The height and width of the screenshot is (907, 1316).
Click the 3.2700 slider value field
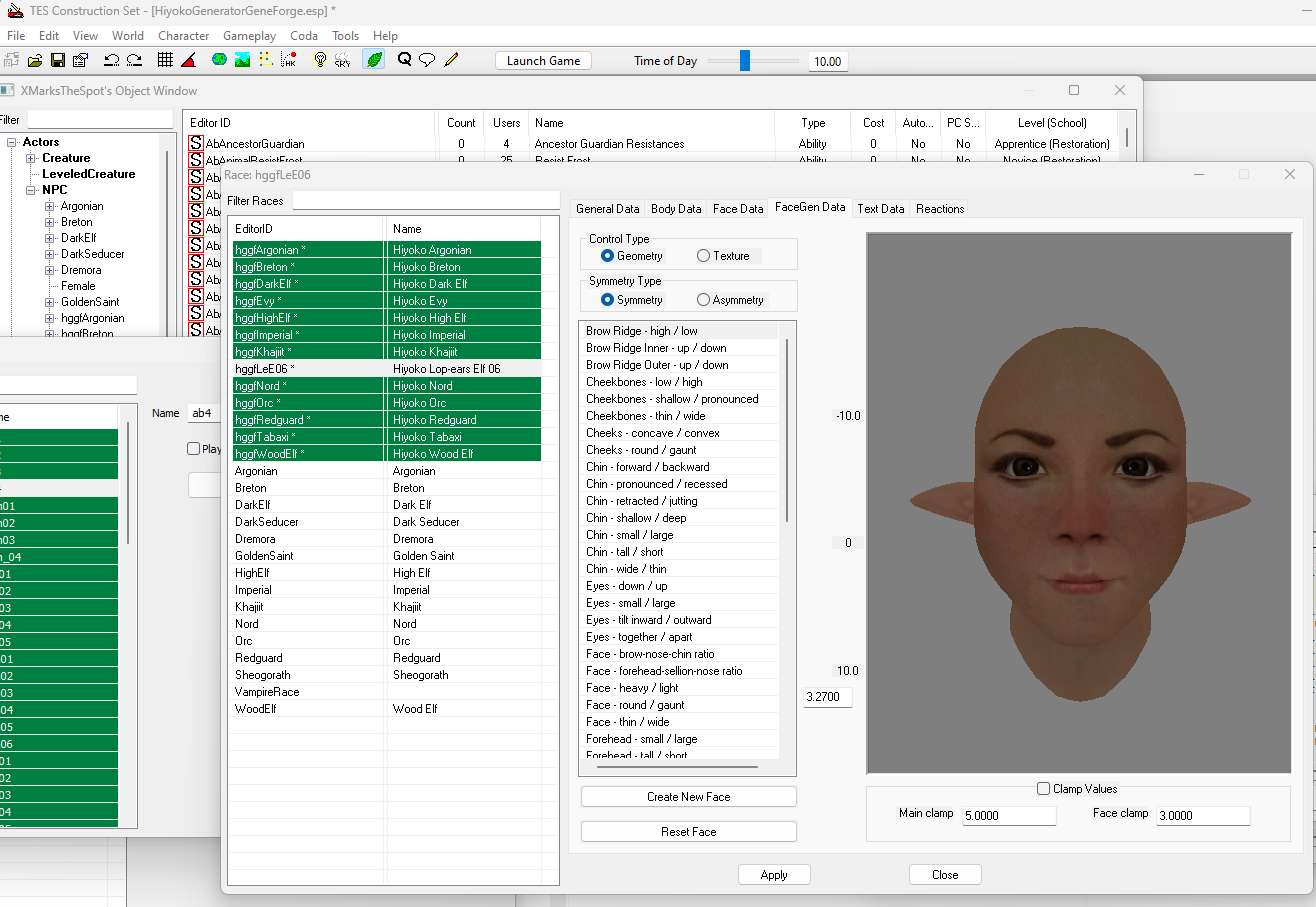click(x=828, y=698)
